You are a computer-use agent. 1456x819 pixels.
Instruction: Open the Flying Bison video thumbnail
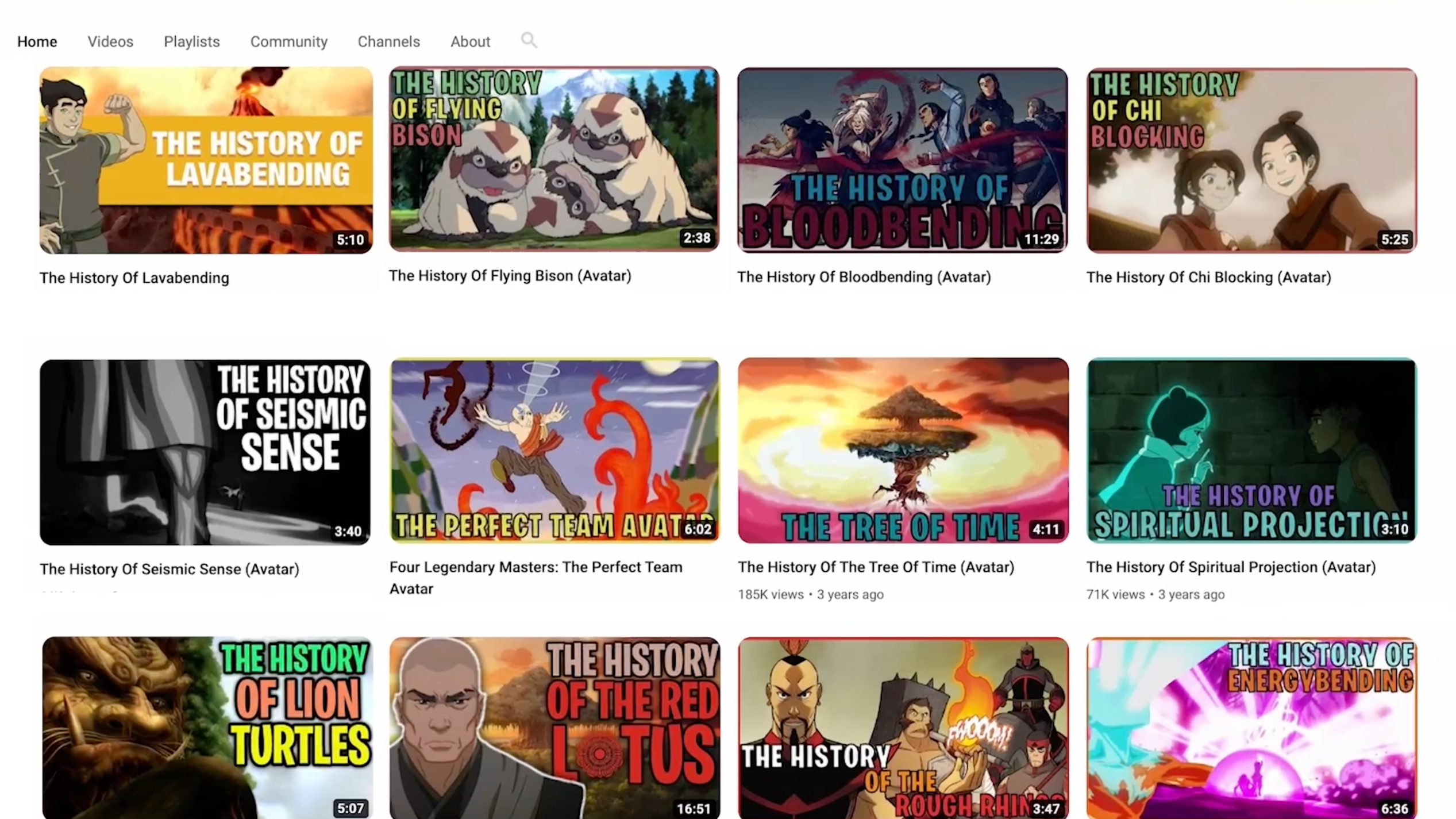click(554, 159)
